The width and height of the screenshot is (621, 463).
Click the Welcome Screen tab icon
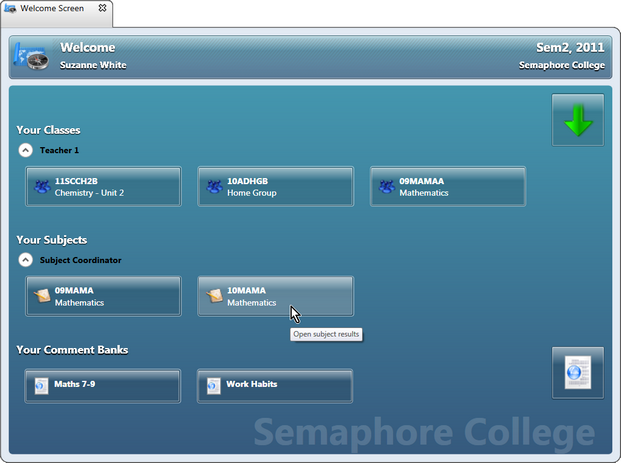tap(10, 8)
